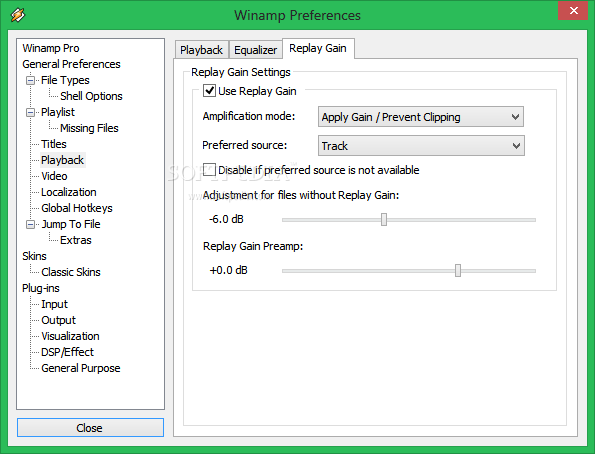Click the Replay Gain Preamp slider handle
The height and width of the screenshot is (454, 595).
click(458, 271)
